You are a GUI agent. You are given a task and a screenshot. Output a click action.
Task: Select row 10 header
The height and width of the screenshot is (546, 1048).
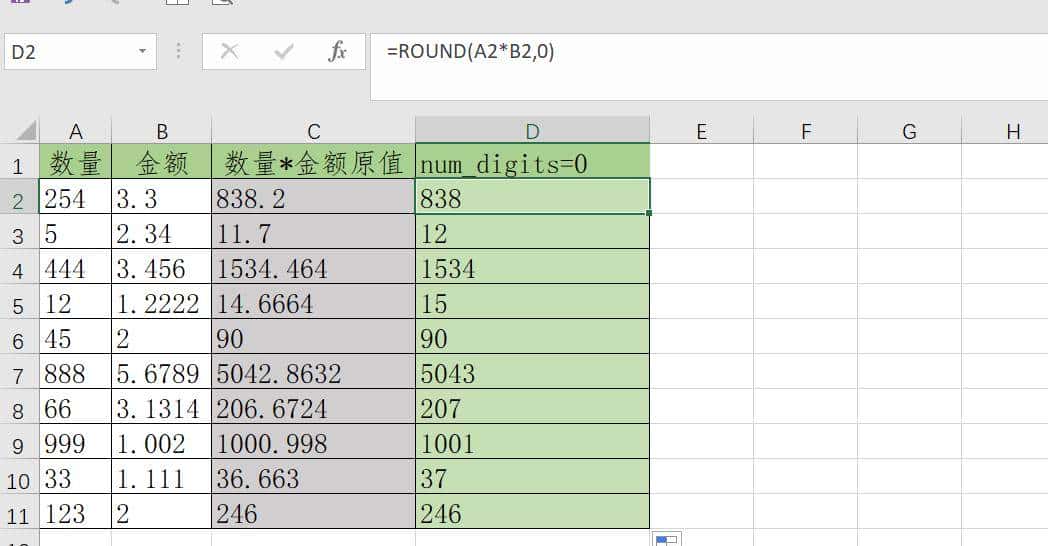(19, 476)
